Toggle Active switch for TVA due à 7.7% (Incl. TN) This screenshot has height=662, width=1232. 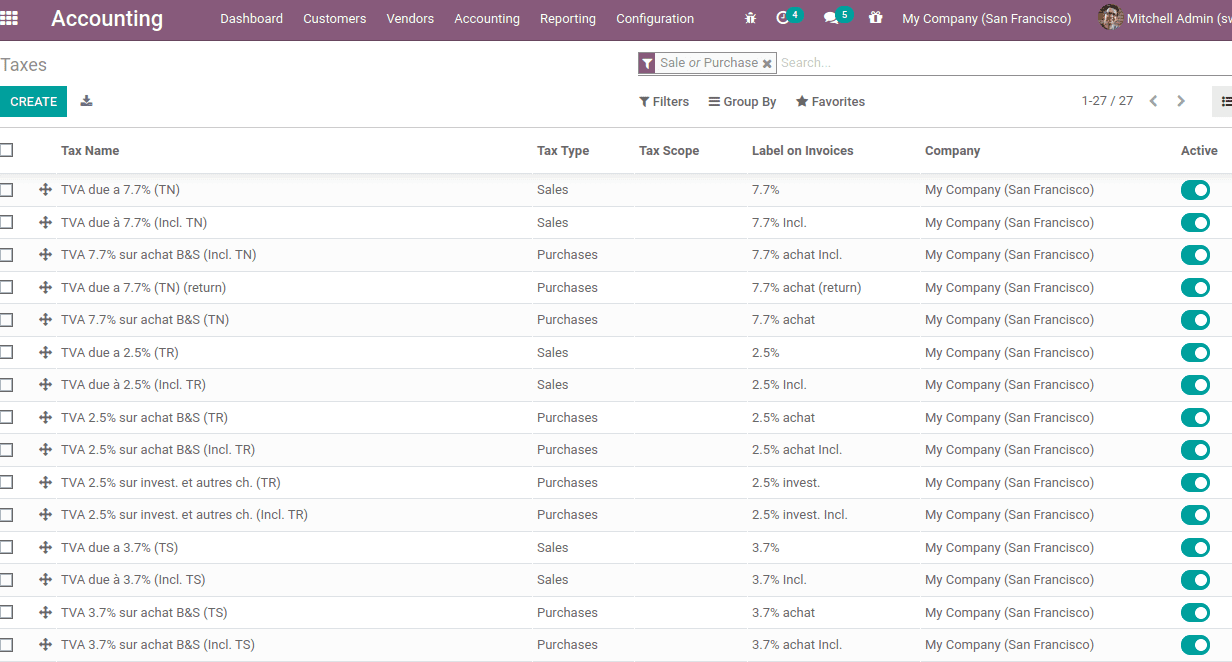[x=1195, y=222]
